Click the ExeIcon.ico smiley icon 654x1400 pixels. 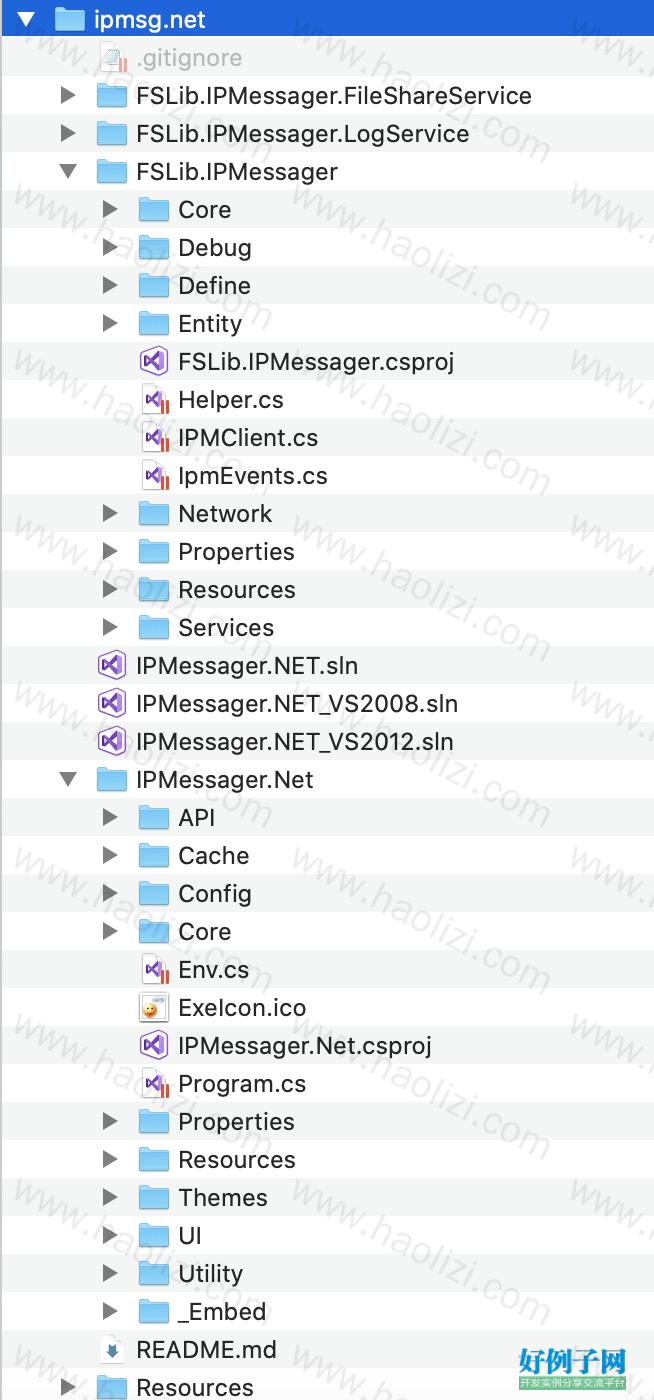pyautogui.click(x=153, y=1007)
